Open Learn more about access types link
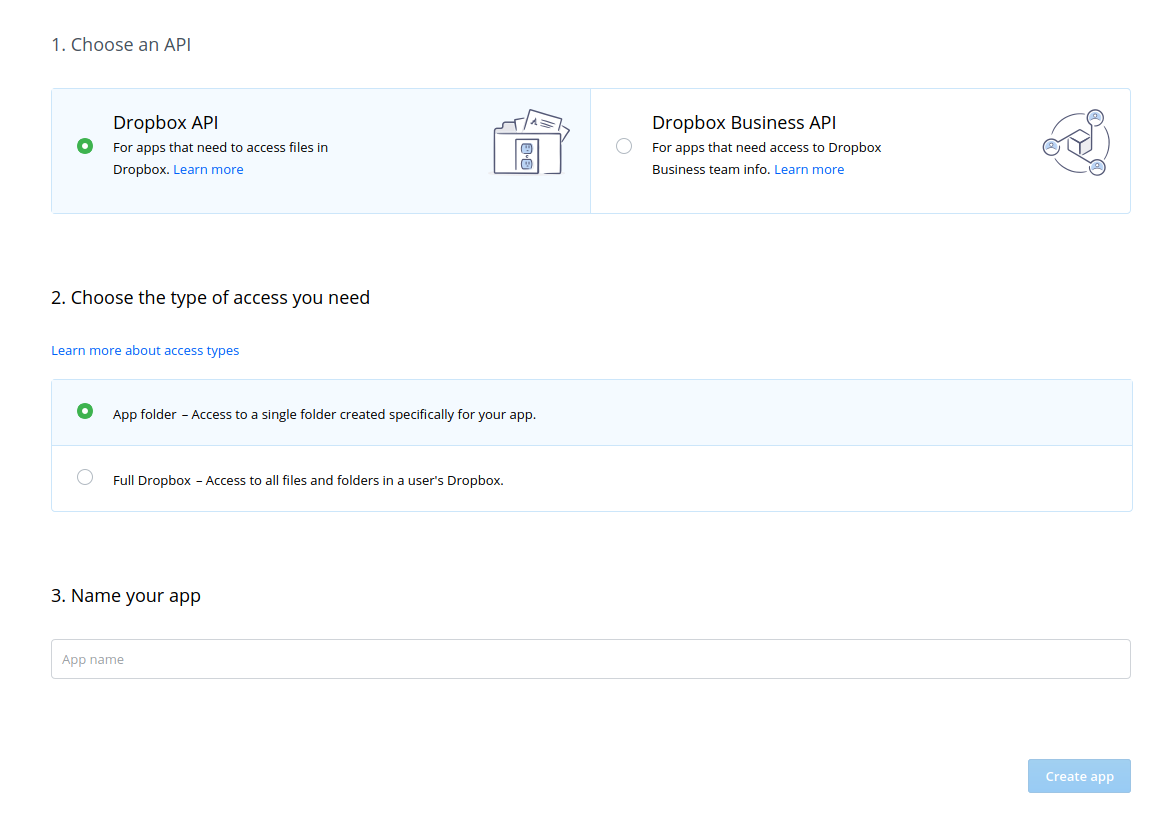 [145, 350]
